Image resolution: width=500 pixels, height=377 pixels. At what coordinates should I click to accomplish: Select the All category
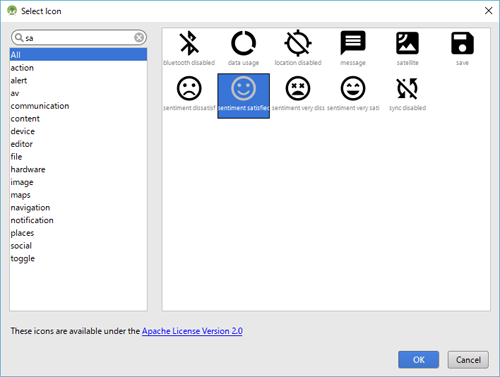(x=78, y=55)
